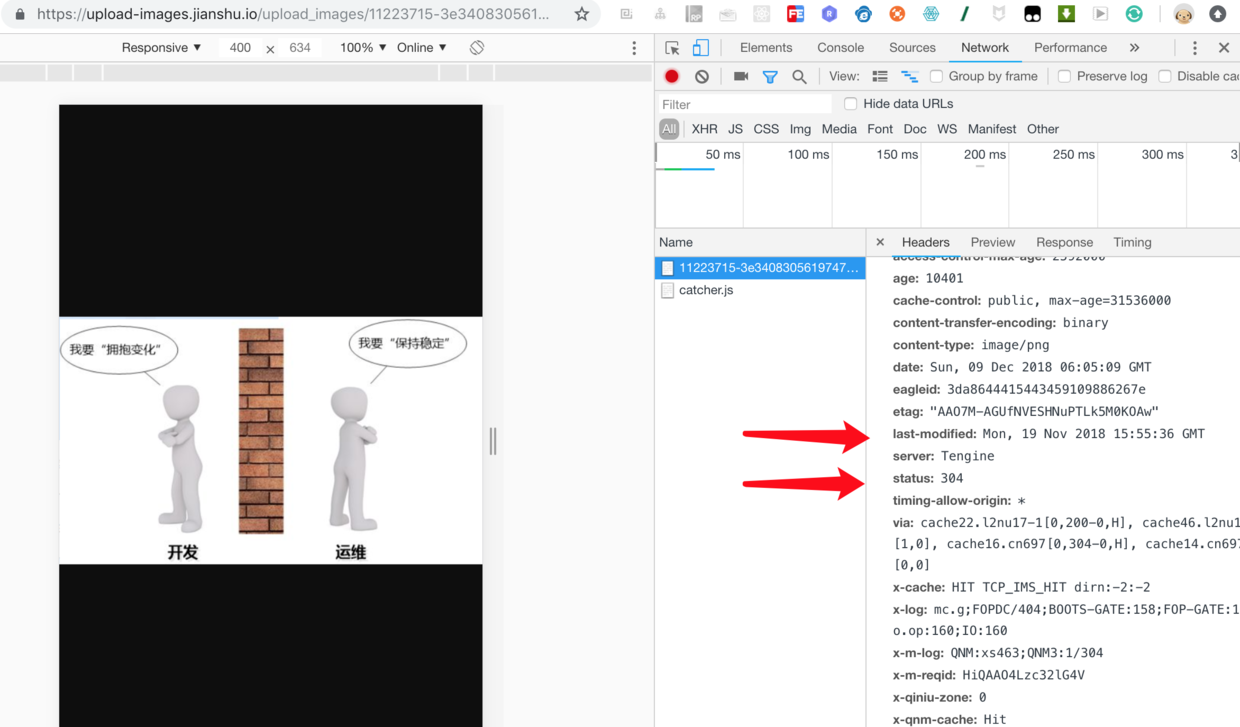Filter requests by Media
This screenshot has width=1240, height=727.
coord(839,129)
